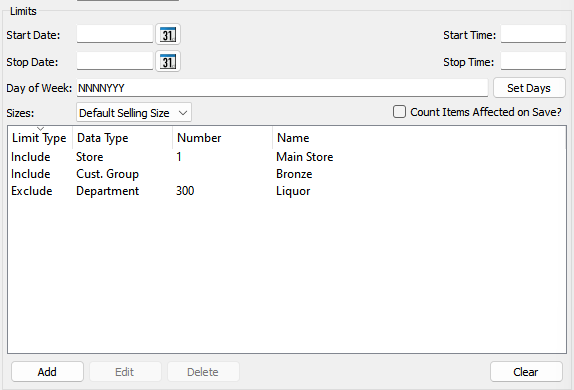The width and height of the screenshot is (574, 390).
Task: Click the Stop Time field
Action: pos(533,61)
